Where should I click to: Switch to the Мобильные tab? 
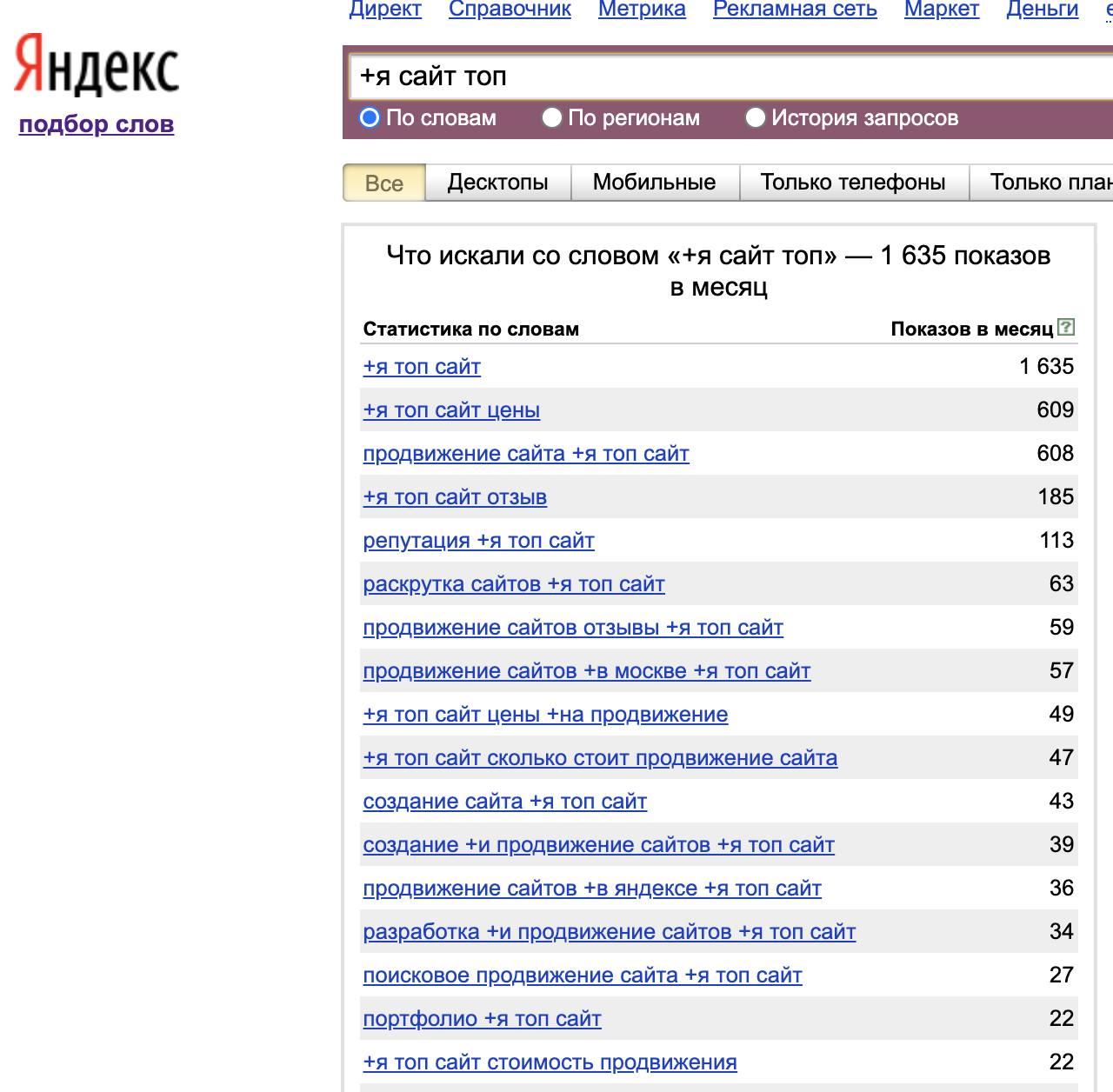click(x=654, y=183)
